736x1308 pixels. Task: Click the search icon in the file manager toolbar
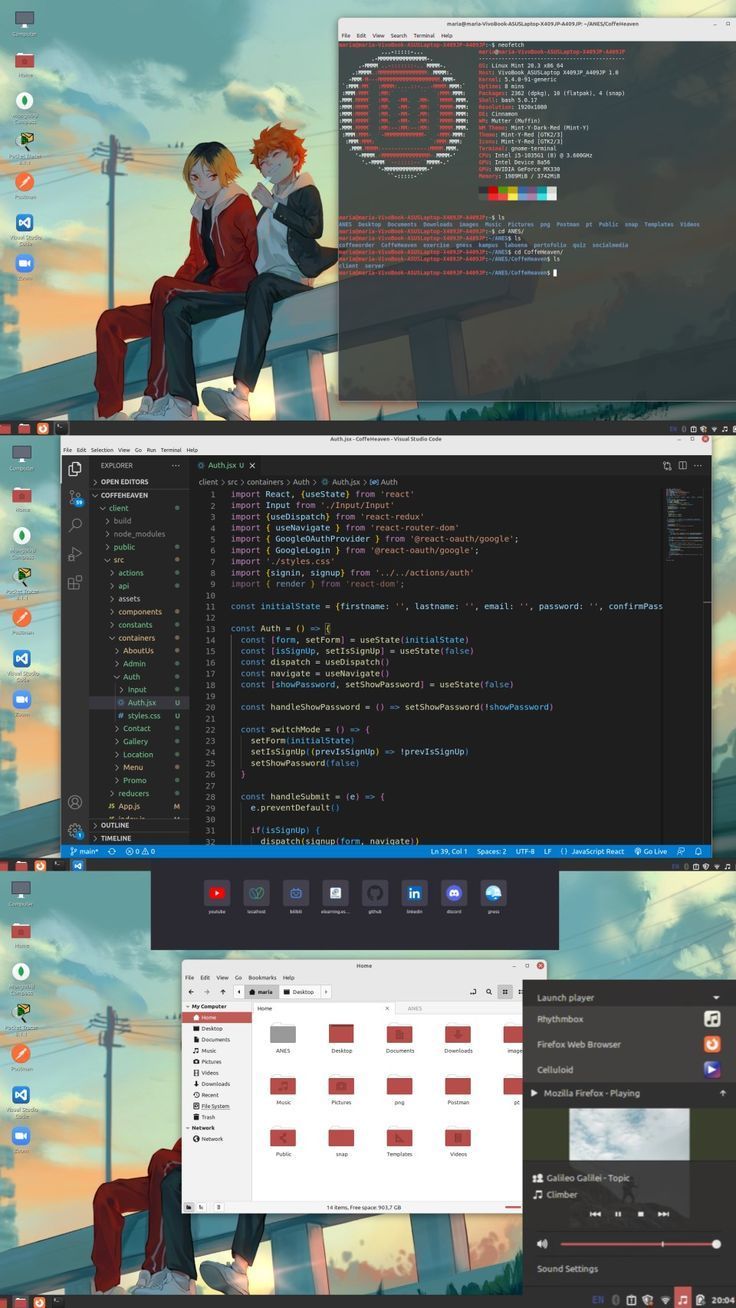(489, 992)
